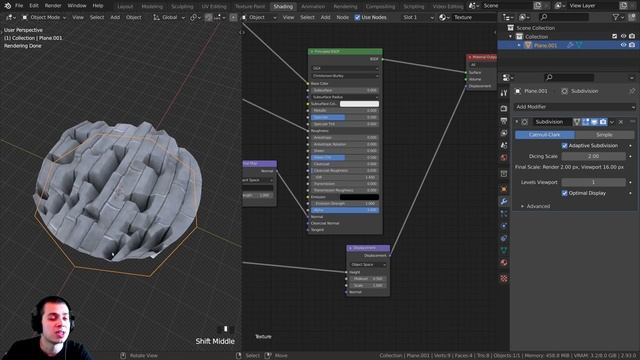Open the Subdivision modifier extras arrow
Image resolution: width=640 pixels, height=360 pixels.
pyautogui.click(x=612, y=122)
